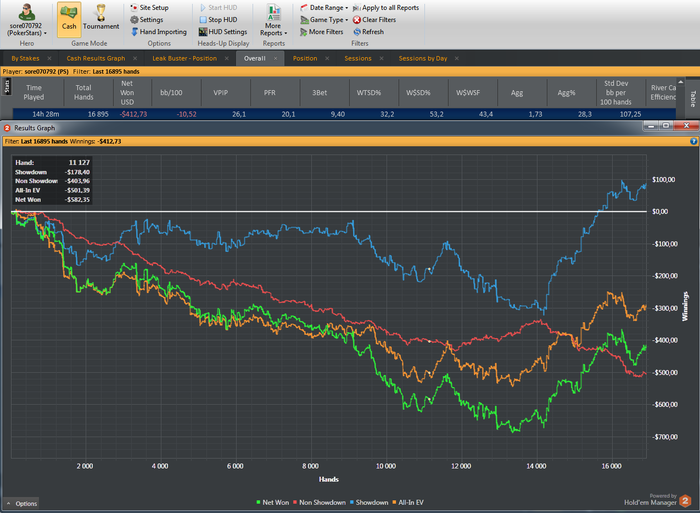The width and height of the screenshot is (700, 513).
Task: Switch to the Position tab
Action: [305, 58]
